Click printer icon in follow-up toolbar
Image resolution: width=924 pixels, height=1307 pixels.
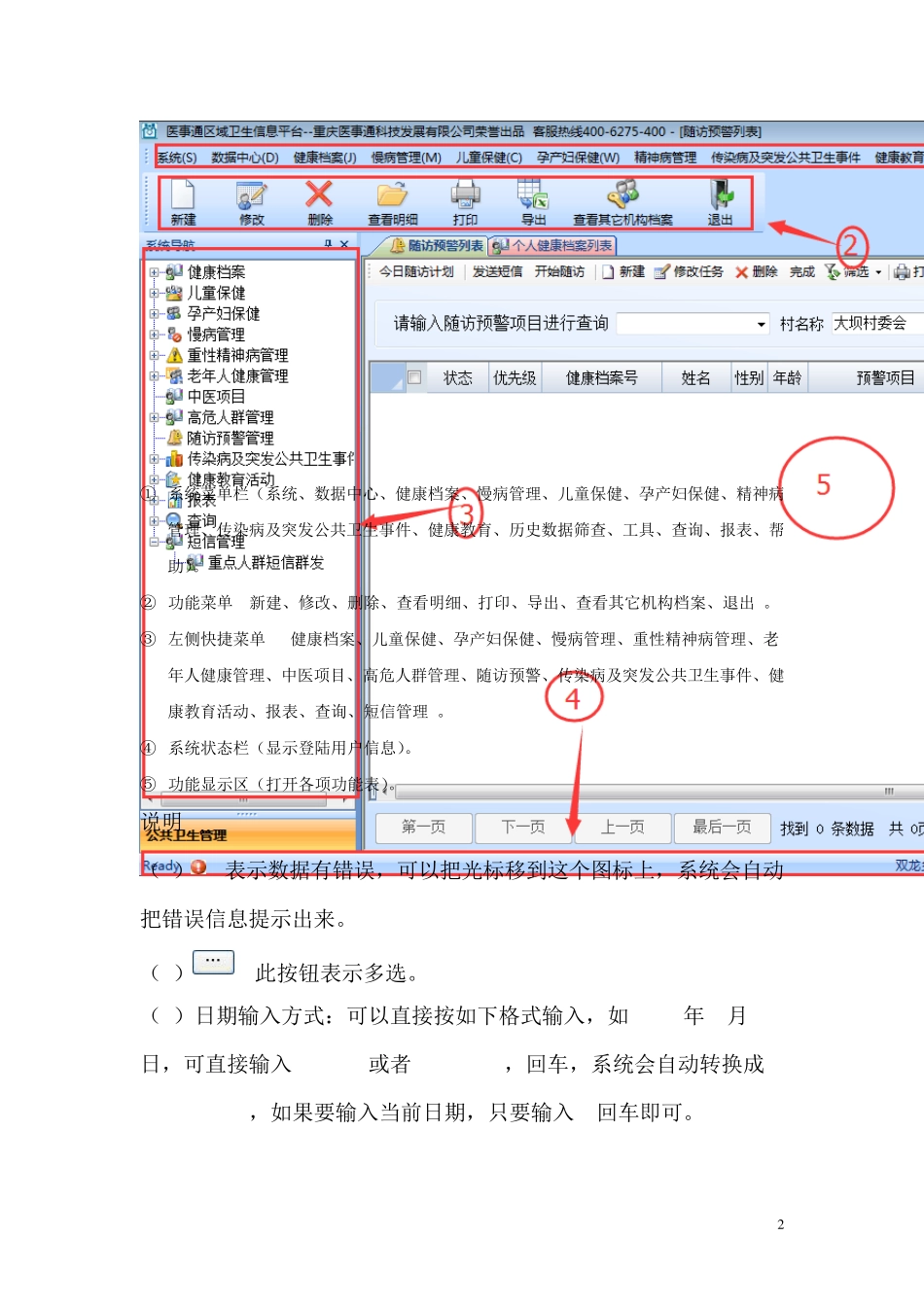(x=902, y=271)
